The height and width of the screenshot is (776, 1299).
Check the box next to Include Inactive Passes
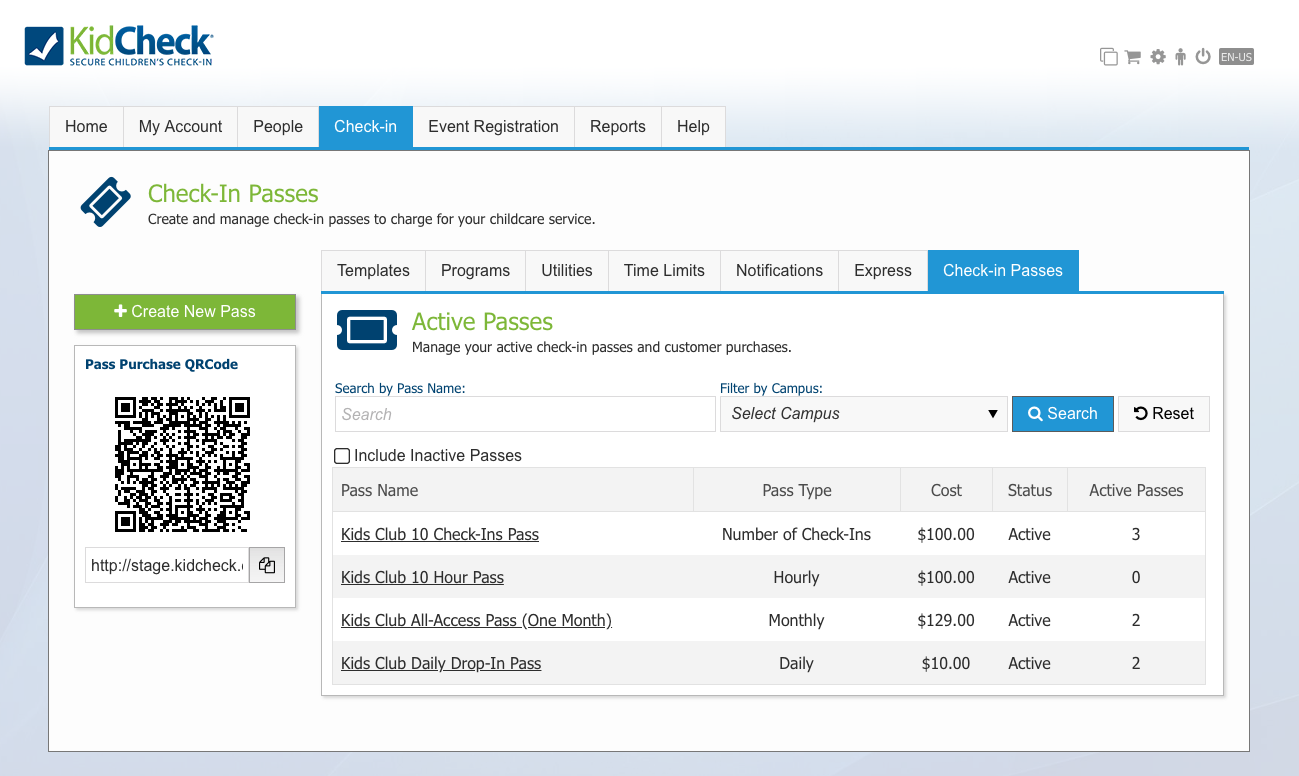pyautogui.click(x=342, y=455)
